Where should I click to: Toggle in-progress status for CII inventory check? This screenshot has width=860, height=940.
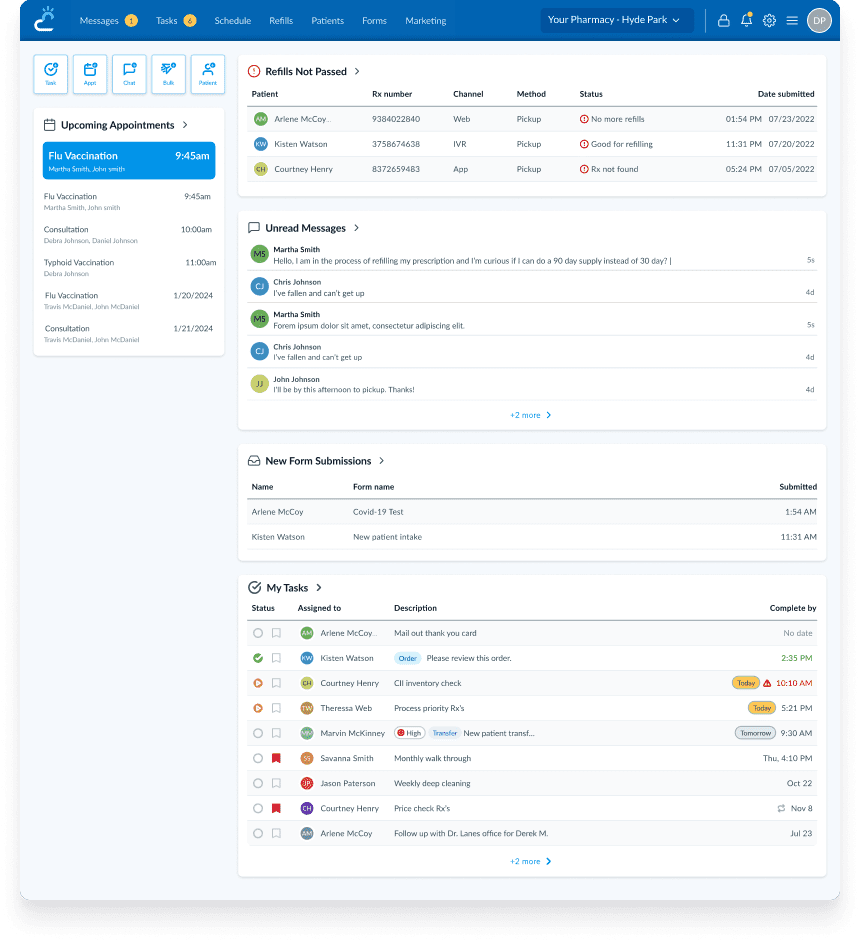(x=258, y=683)
